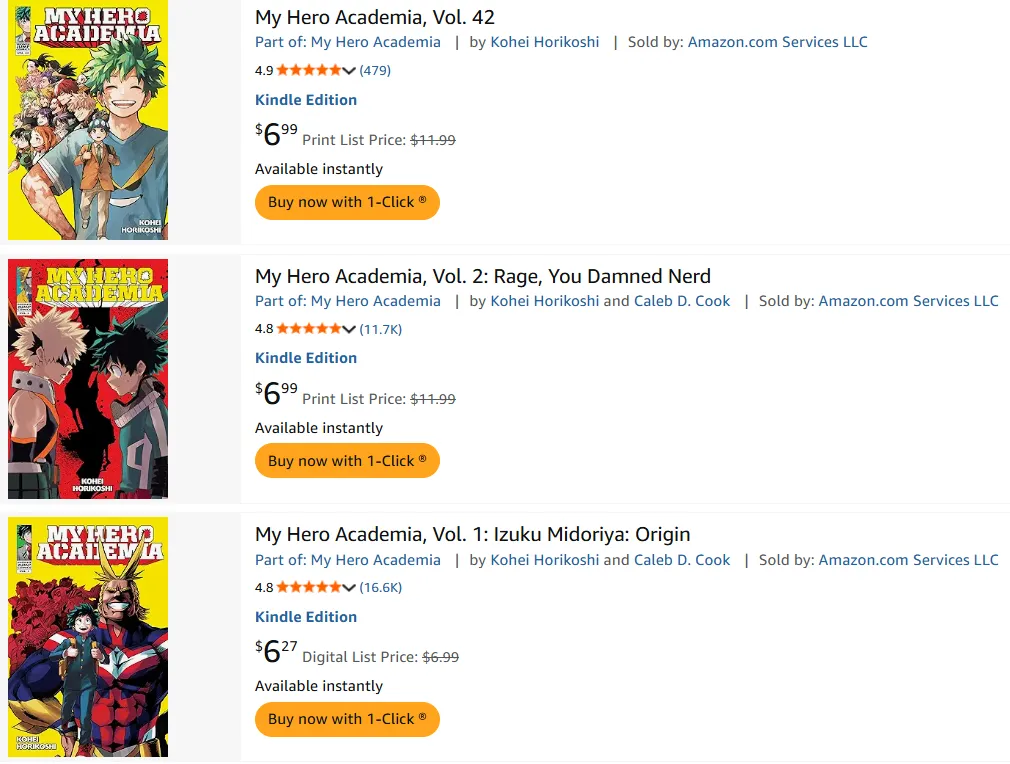Click Kohei Horikoshi author link for Vol. 42

545,42
